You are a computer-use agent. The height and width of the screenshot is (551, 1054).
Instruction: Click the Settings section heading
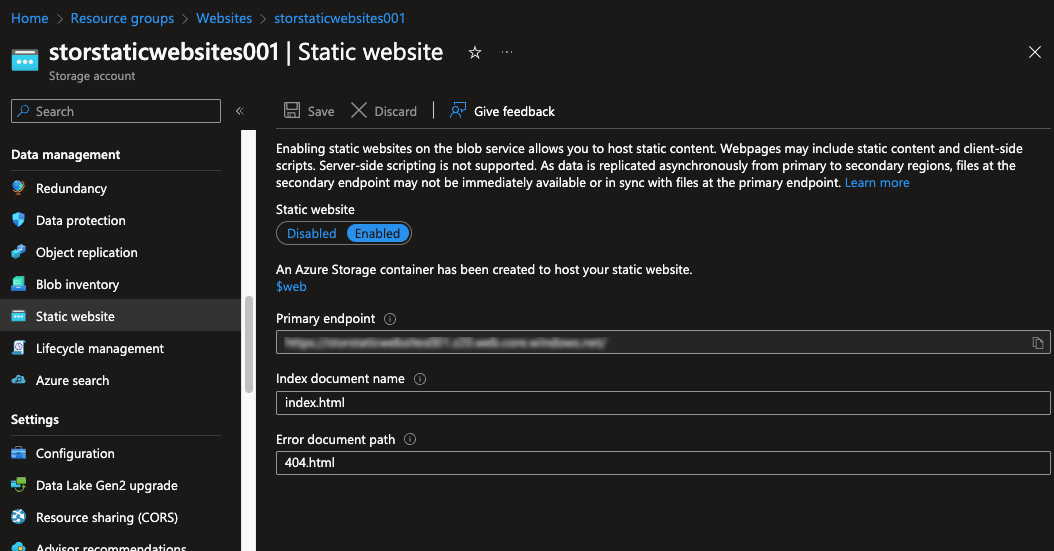click(x=35, y=419)
